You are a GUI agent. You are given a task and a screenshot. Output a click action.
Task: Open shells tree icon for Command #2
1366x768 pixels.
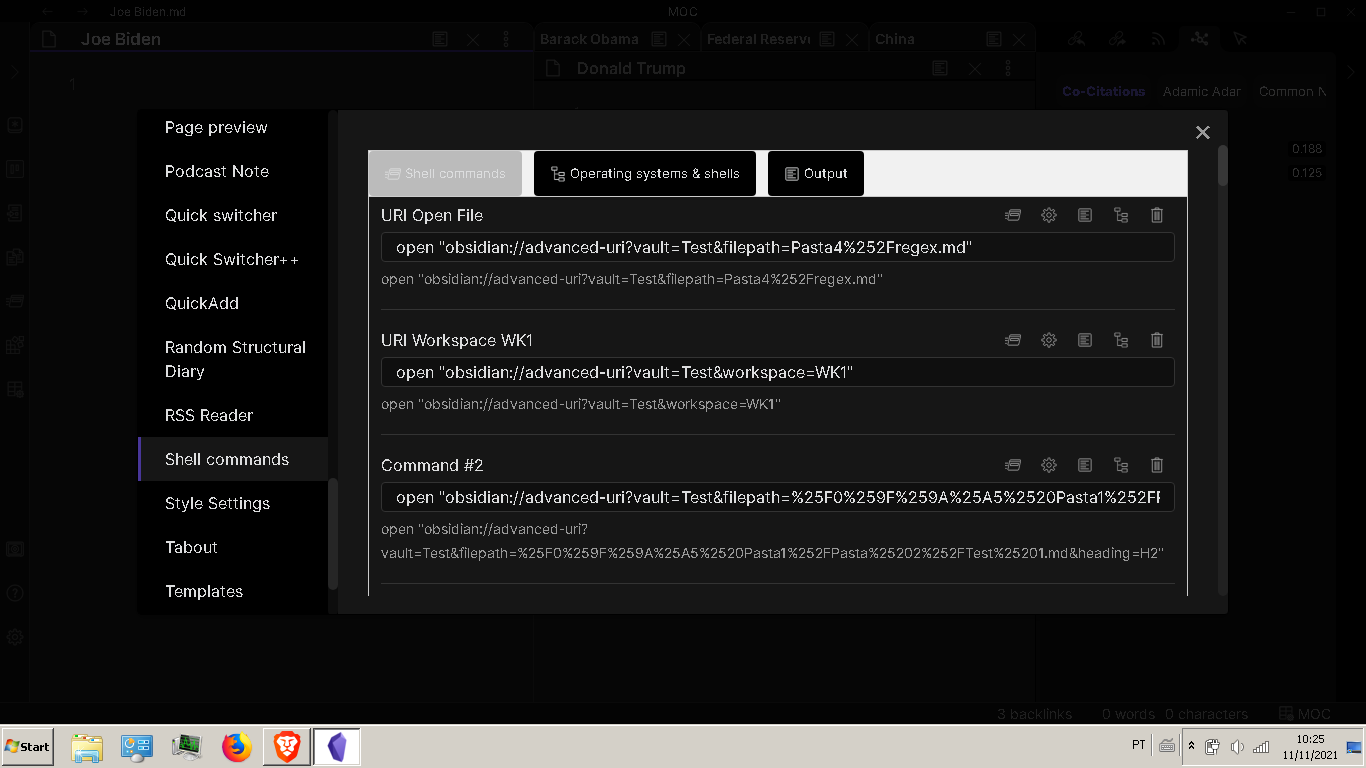coord(1121,465)
